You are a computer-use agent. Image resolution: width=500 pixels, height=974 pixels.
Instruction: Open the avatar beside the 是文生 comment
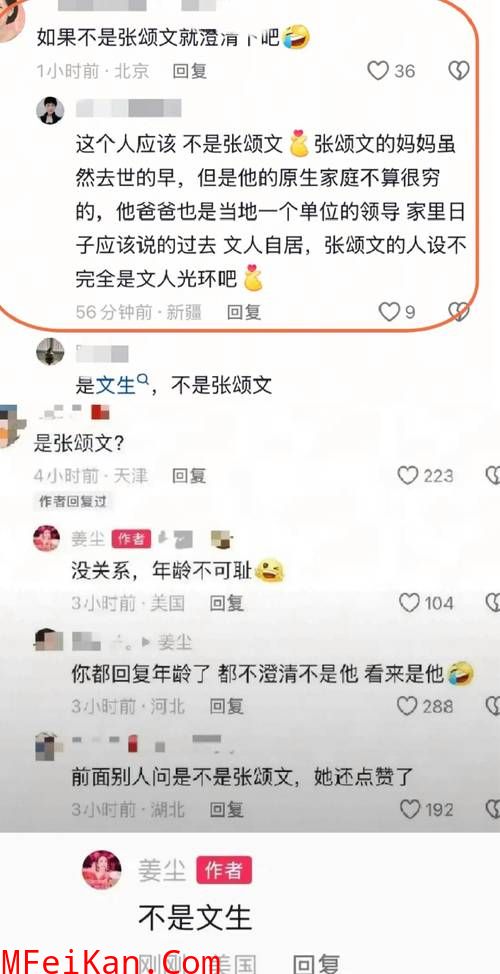click(x=50, y=352)
